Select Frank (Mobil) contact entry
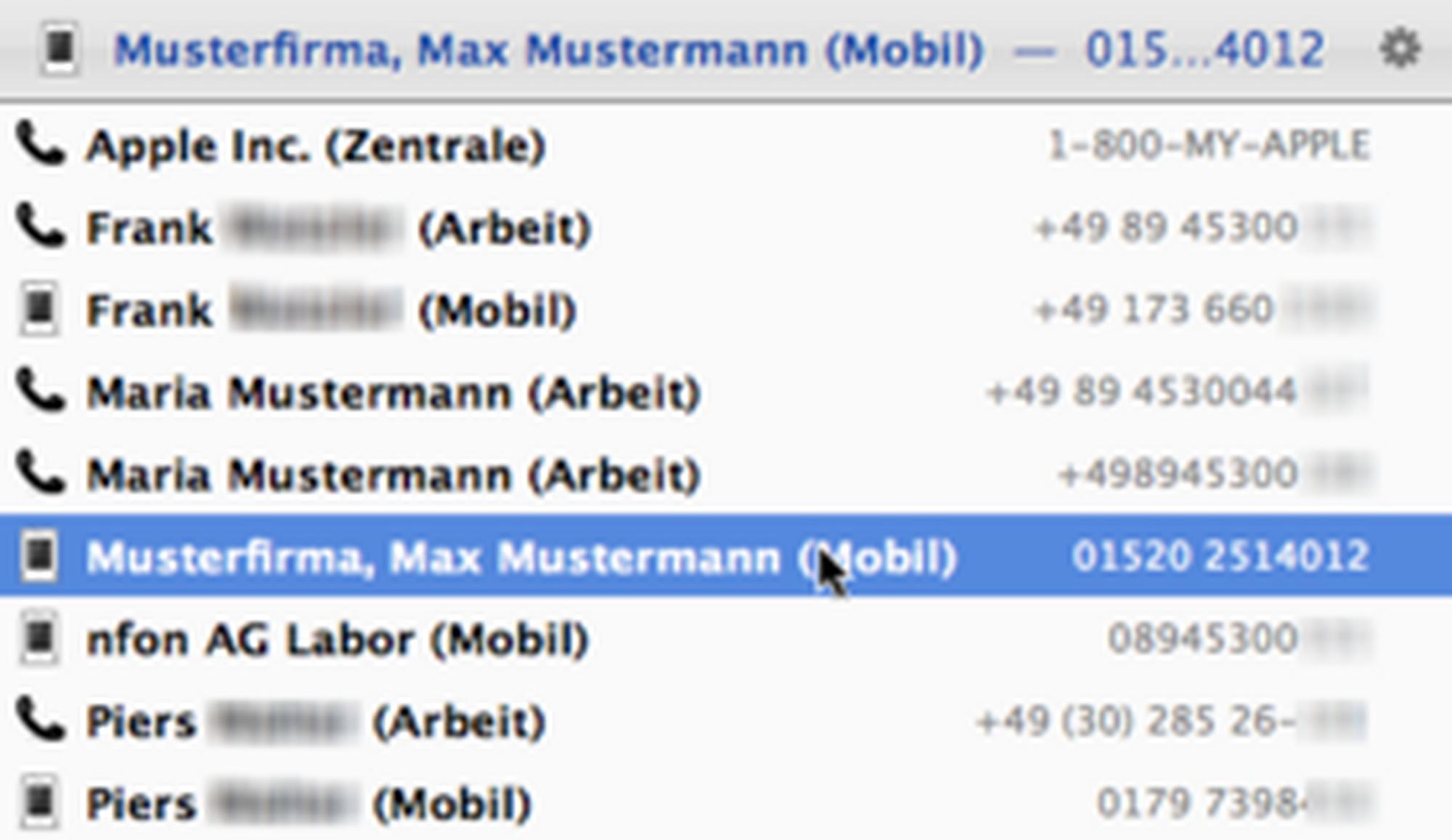Image resolution: width=1452 pixels, height=840 pixels. coord(331,310)
